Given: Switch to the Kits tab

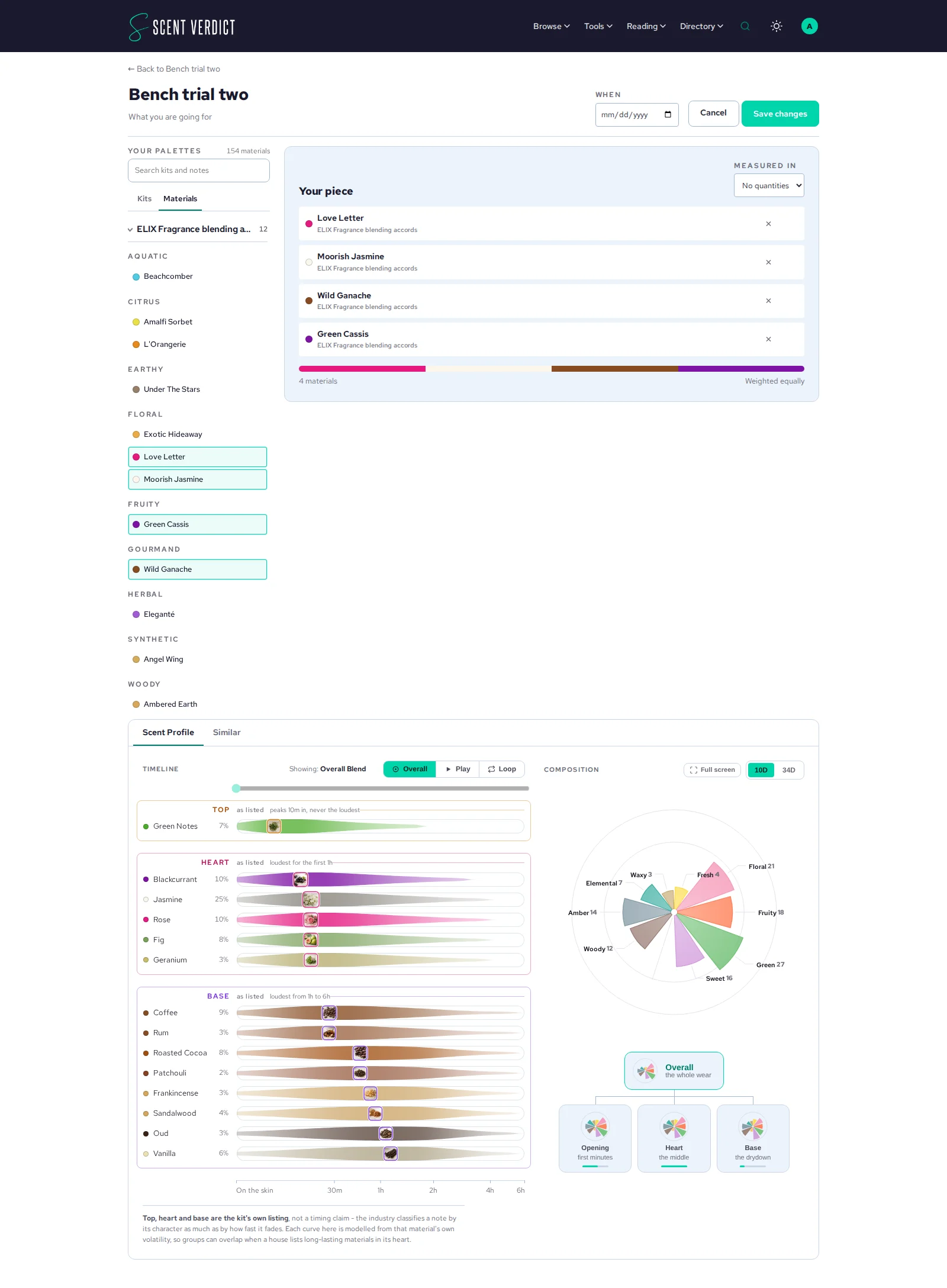Looking at the screenshot, I should coord(144,199).
